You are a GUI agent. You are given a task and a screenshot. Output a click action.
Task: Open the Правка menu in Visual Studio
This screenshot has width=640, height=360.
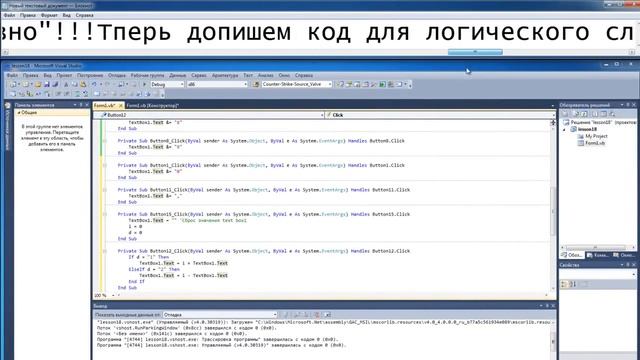point(30,76)
